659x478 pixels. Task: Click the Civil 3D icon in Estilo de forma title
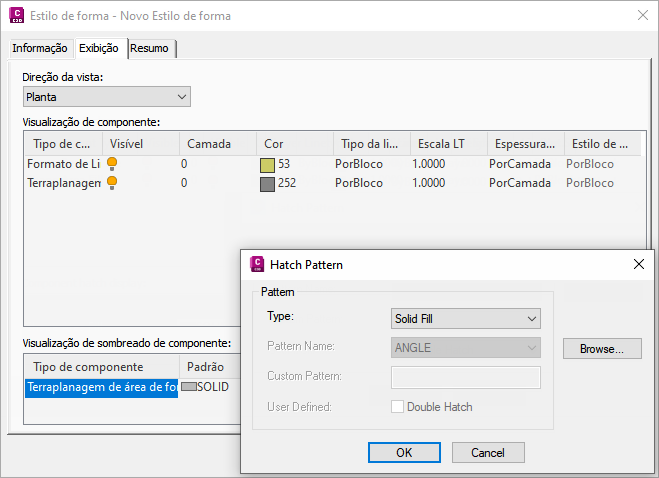(14, 16)
